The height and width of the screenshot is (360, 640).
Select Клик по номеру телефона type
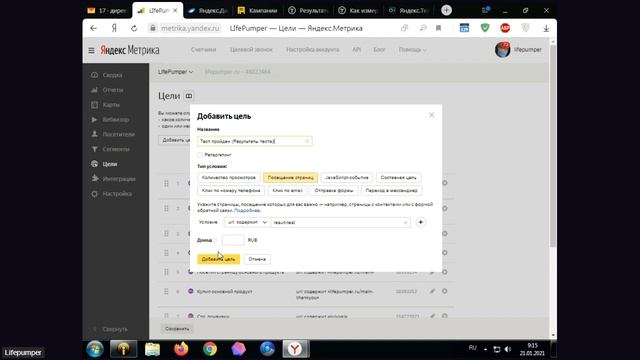click(x=231, y=191)
